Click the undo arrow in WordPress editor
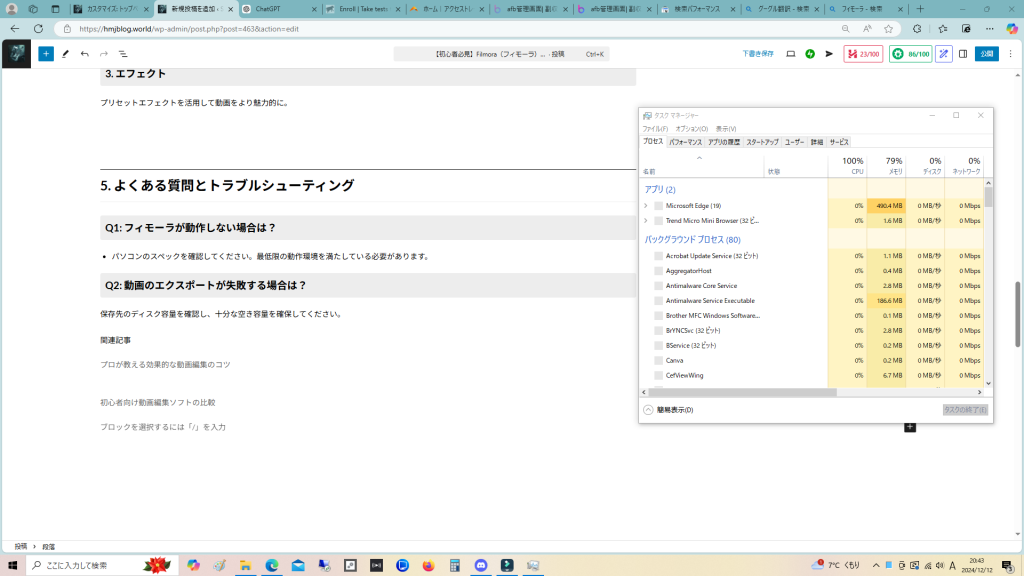 pos(84,54)
